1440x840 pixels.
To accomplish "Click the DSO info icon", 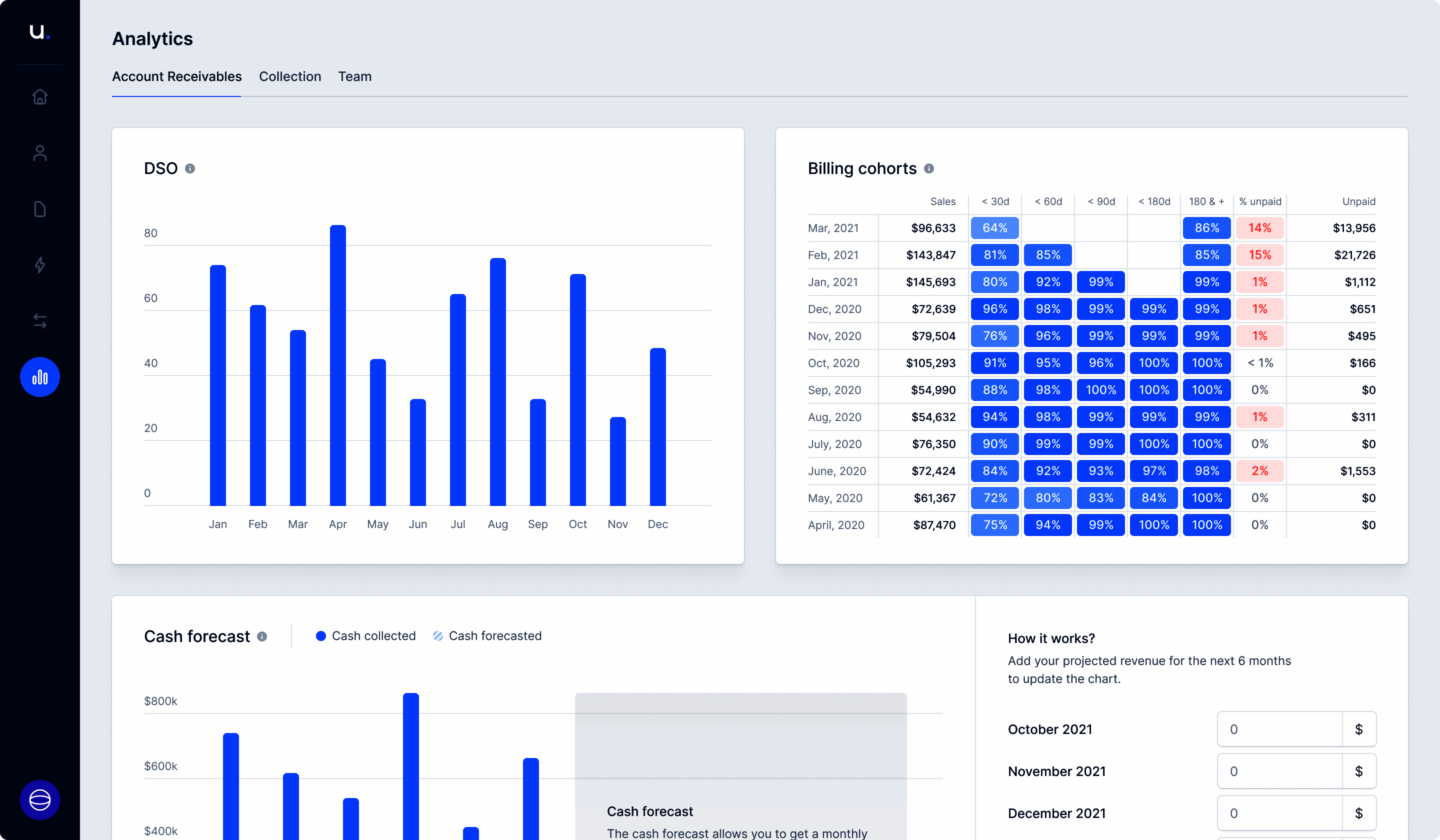I will (190, 168).
